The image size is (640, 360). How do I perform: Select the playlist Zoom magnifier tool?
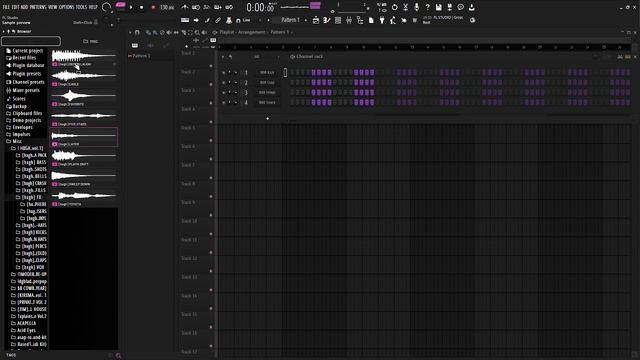click(x=197, y=32)
